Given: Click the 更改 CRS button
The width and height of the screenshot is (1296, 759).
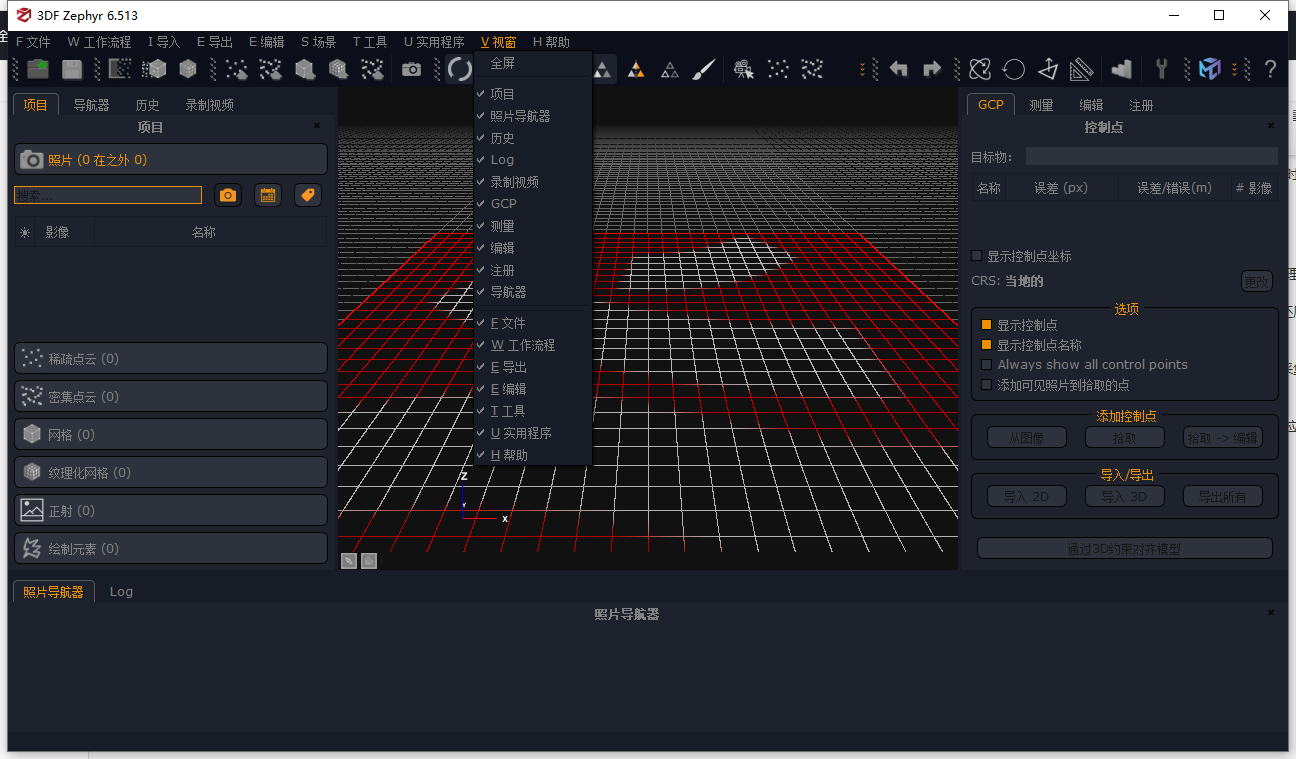Looking at the screenshot, I should (1256, 281).
